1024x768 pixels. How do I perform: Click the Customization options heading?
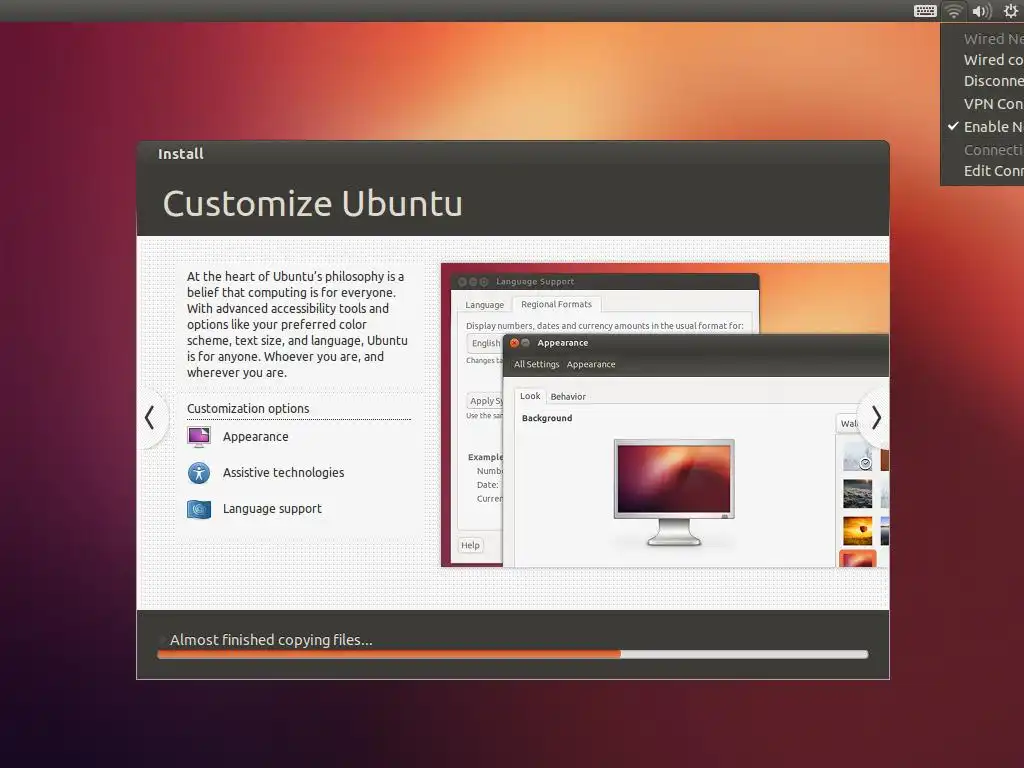(x=248, y=408)
